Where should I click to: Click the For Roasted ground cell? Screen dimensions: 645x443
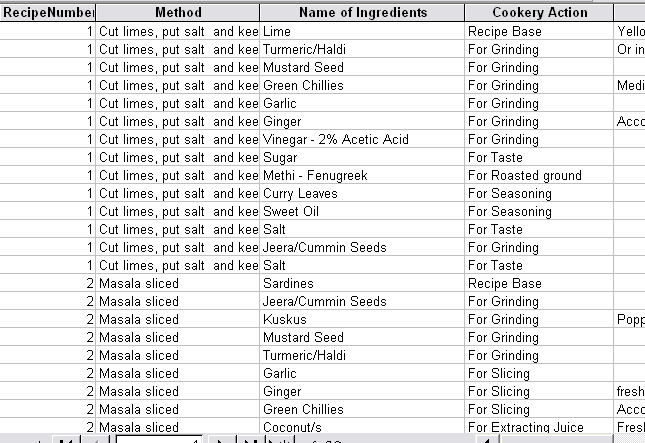click(539, 176)
